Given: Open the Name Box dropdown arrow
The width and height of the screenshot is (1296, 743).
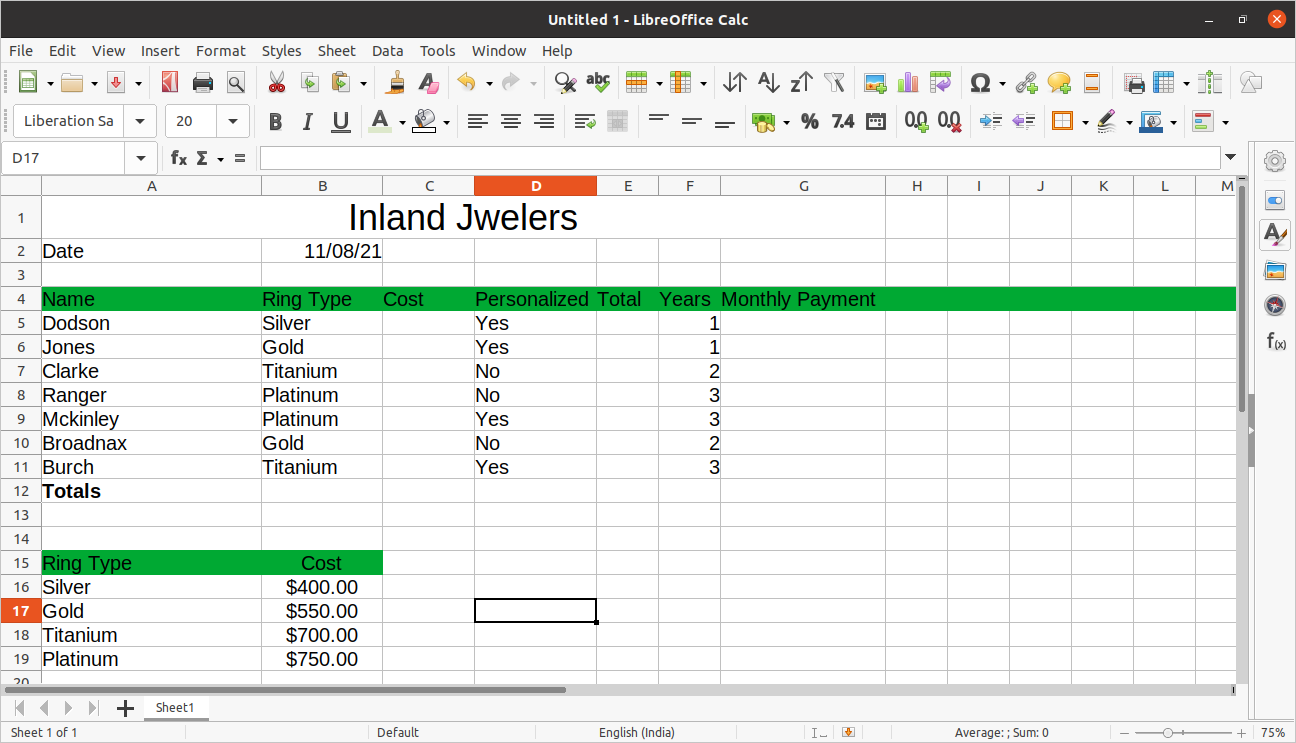Looking at the screenshot, I should pyautogui.click(x=139, y=158).
